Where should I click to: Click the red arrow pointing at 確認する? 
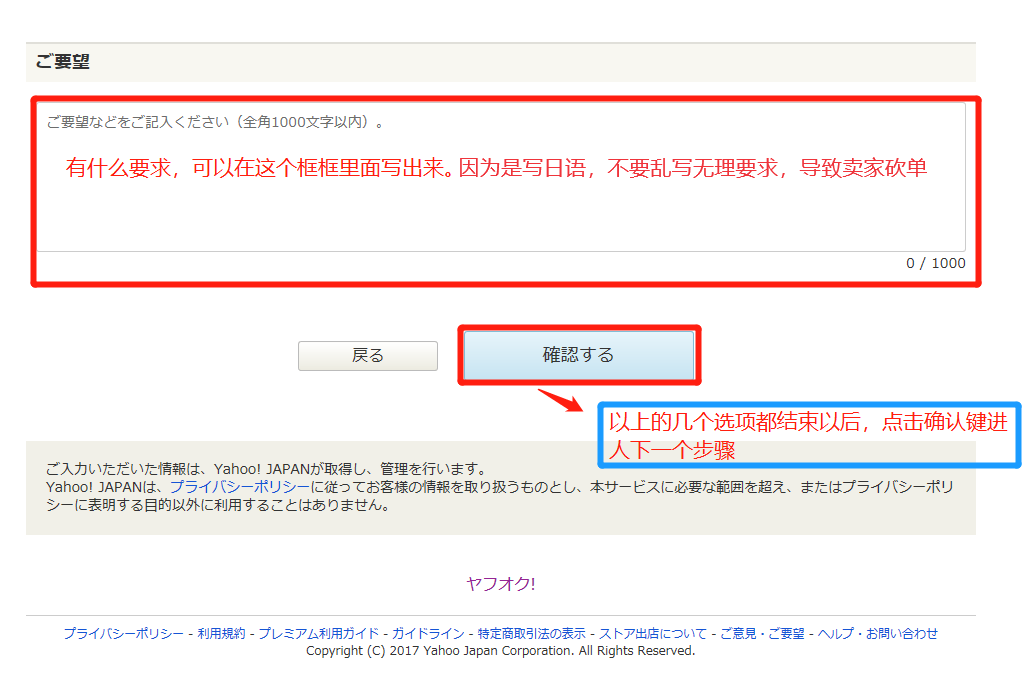coord(560,400)
